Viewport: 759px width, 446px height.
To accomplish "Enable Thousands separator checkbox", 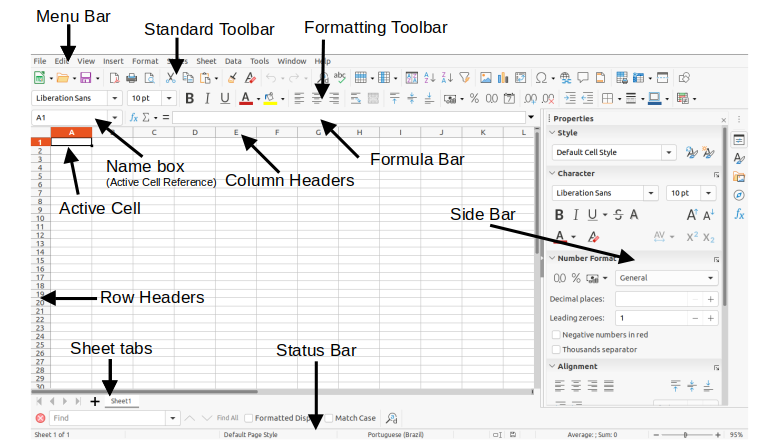I will [x=556, y=349].
